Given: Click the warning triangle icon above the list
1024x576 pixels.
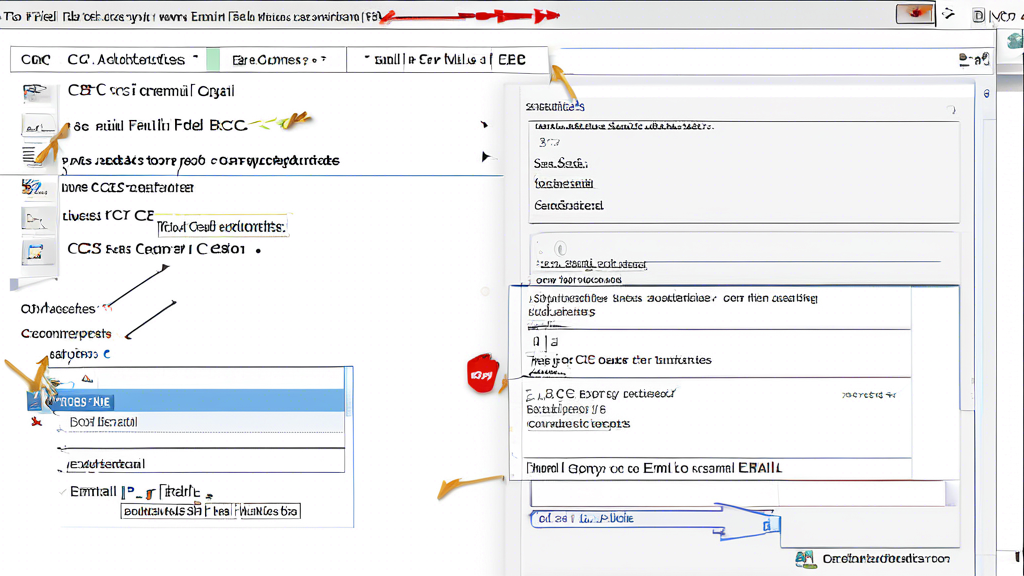Looking at the screenshot, I should [x=87, y=378].
